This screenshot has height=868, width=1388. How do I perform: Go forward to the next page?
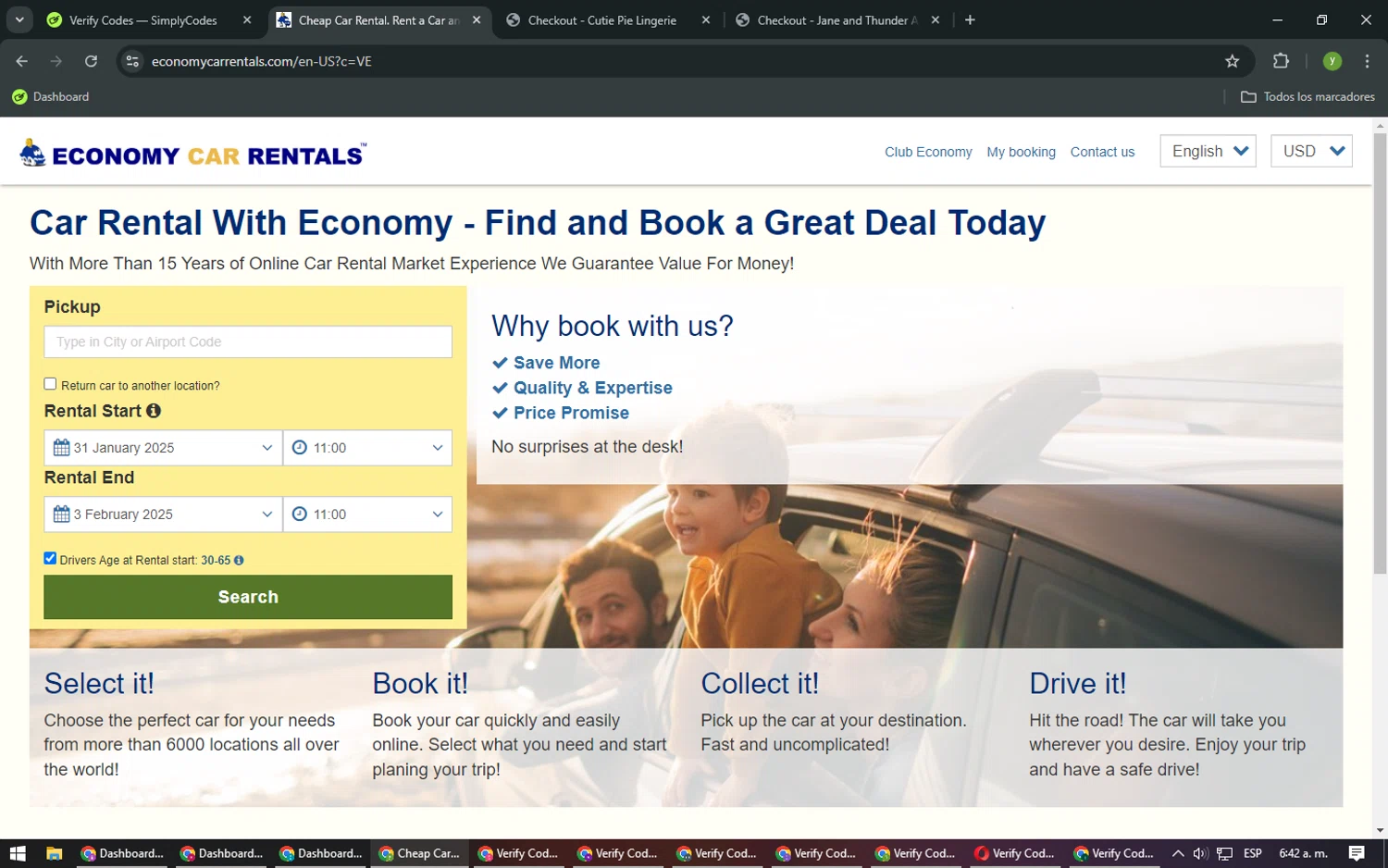(56, 61)
